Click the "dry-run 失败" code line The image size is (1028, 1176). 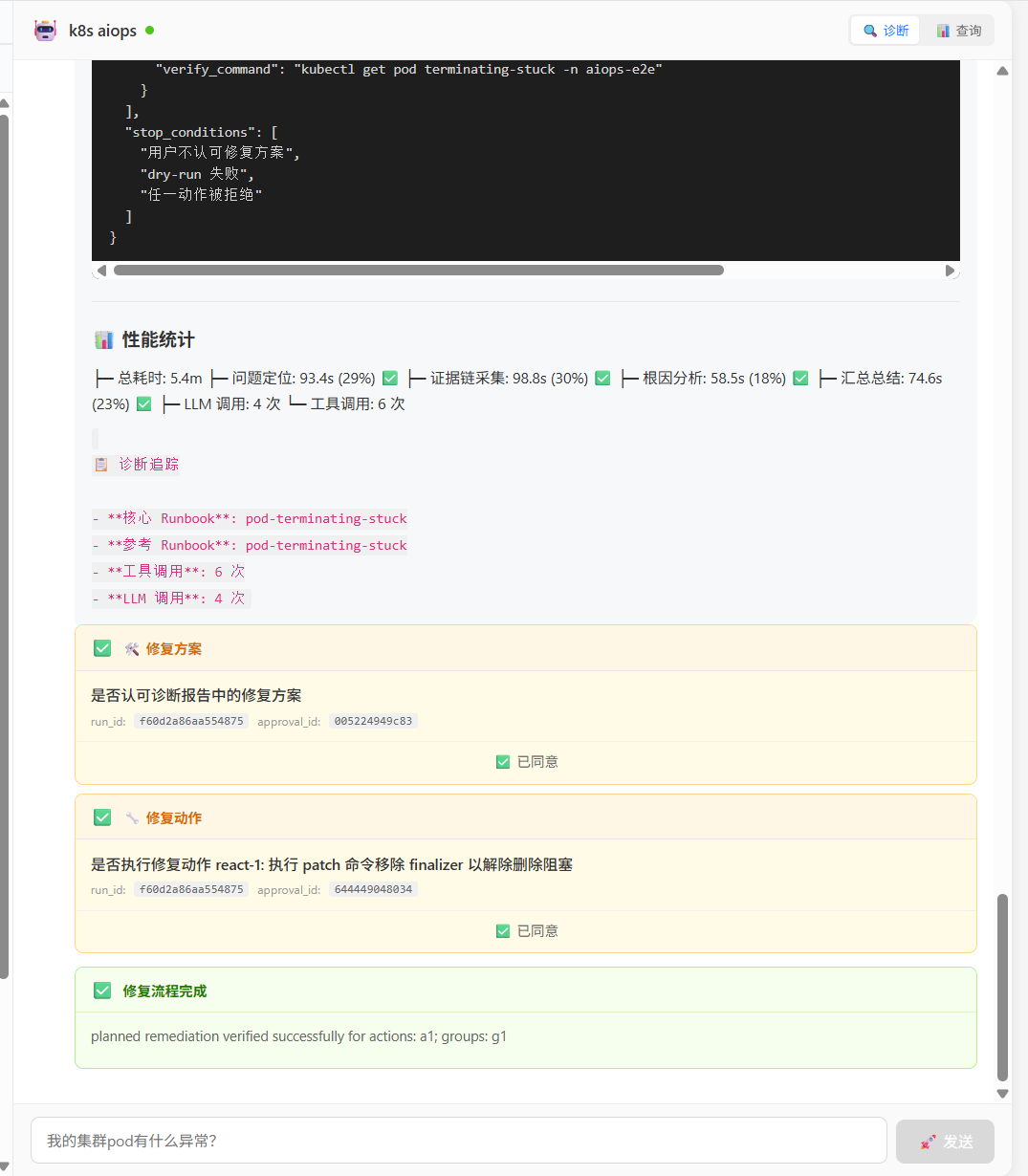197,175
